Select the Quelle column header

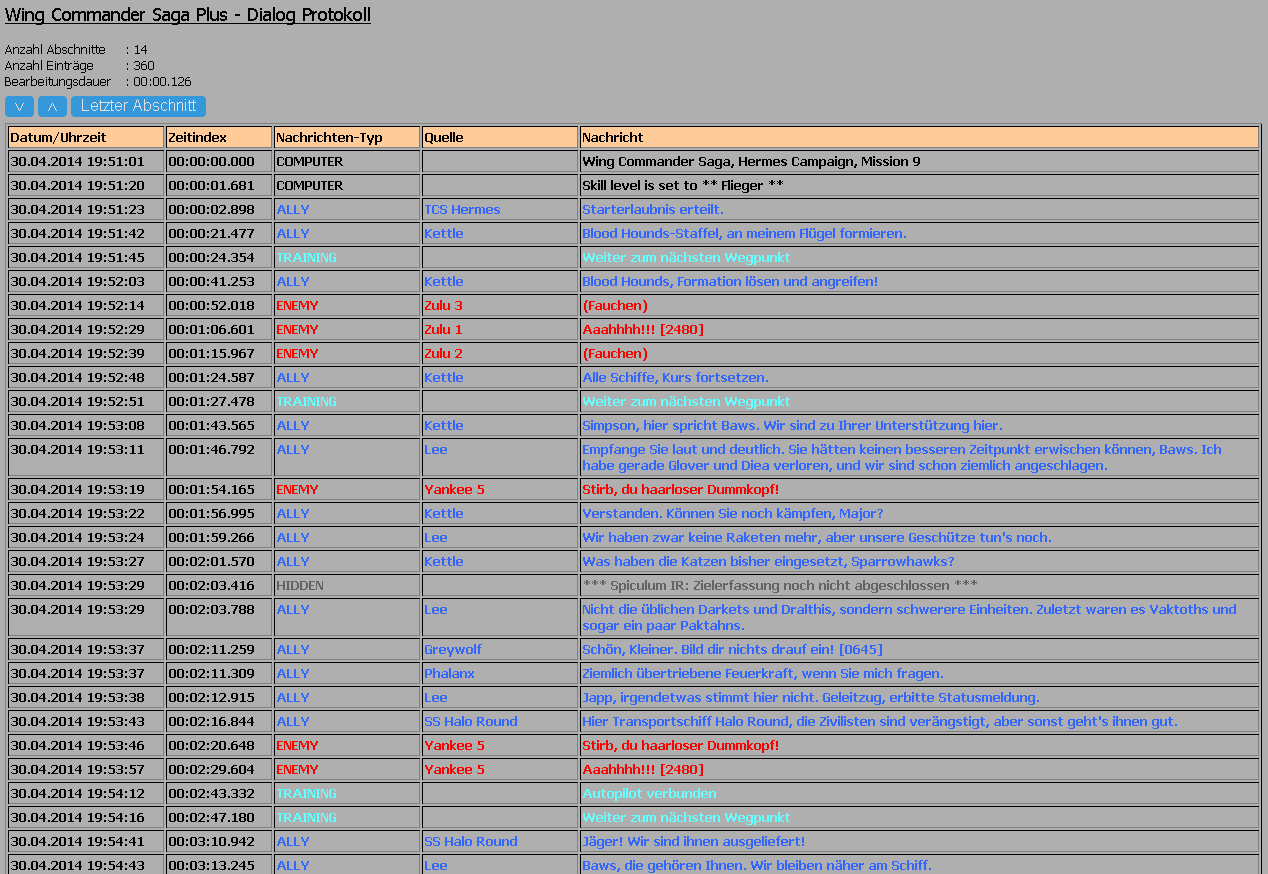click(x=500, y=137)
